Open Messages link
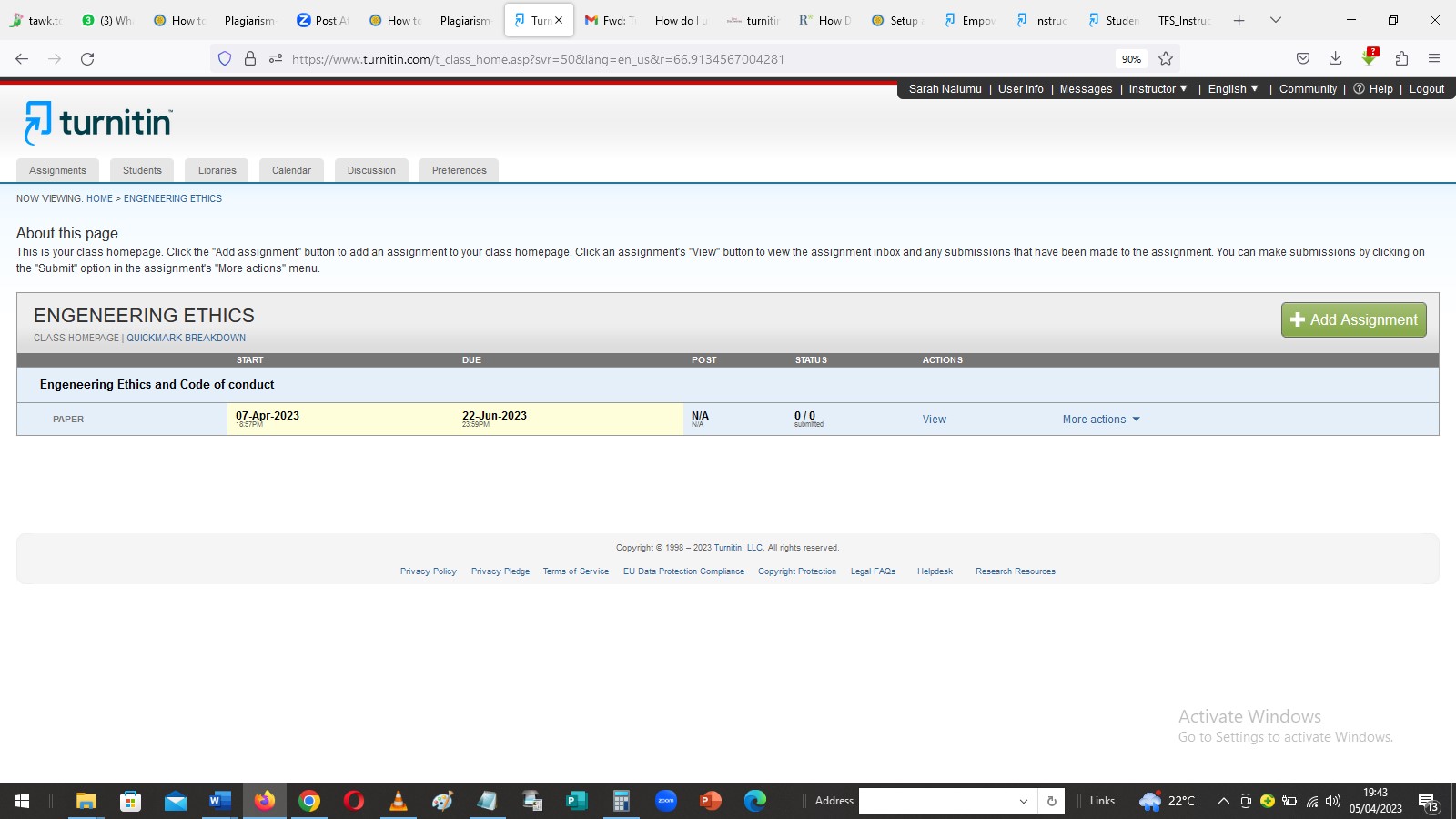Screen dimensions: 1456x819 pyautogui.click(x=1086, y=88)
